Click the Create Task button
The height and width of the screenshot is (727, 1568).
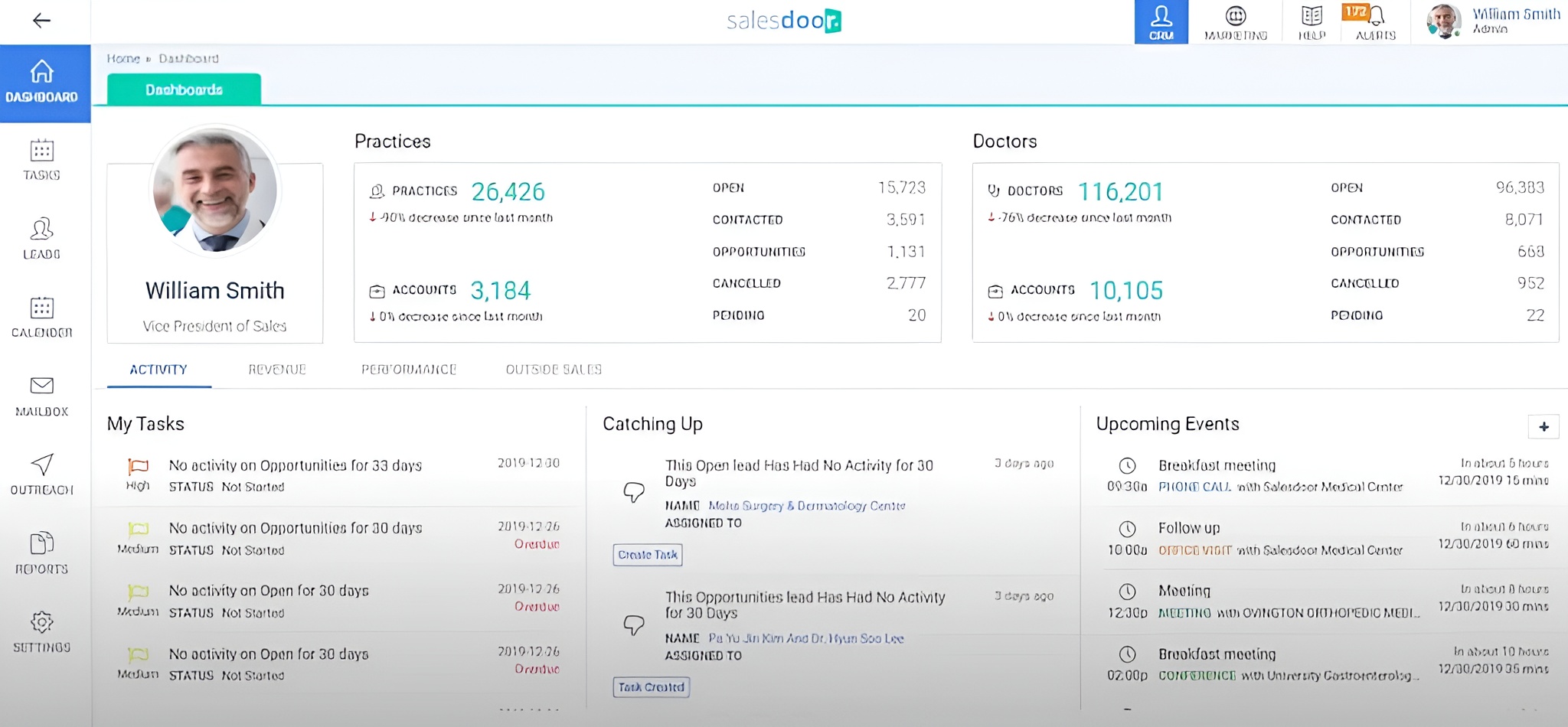tap(647, 555)
